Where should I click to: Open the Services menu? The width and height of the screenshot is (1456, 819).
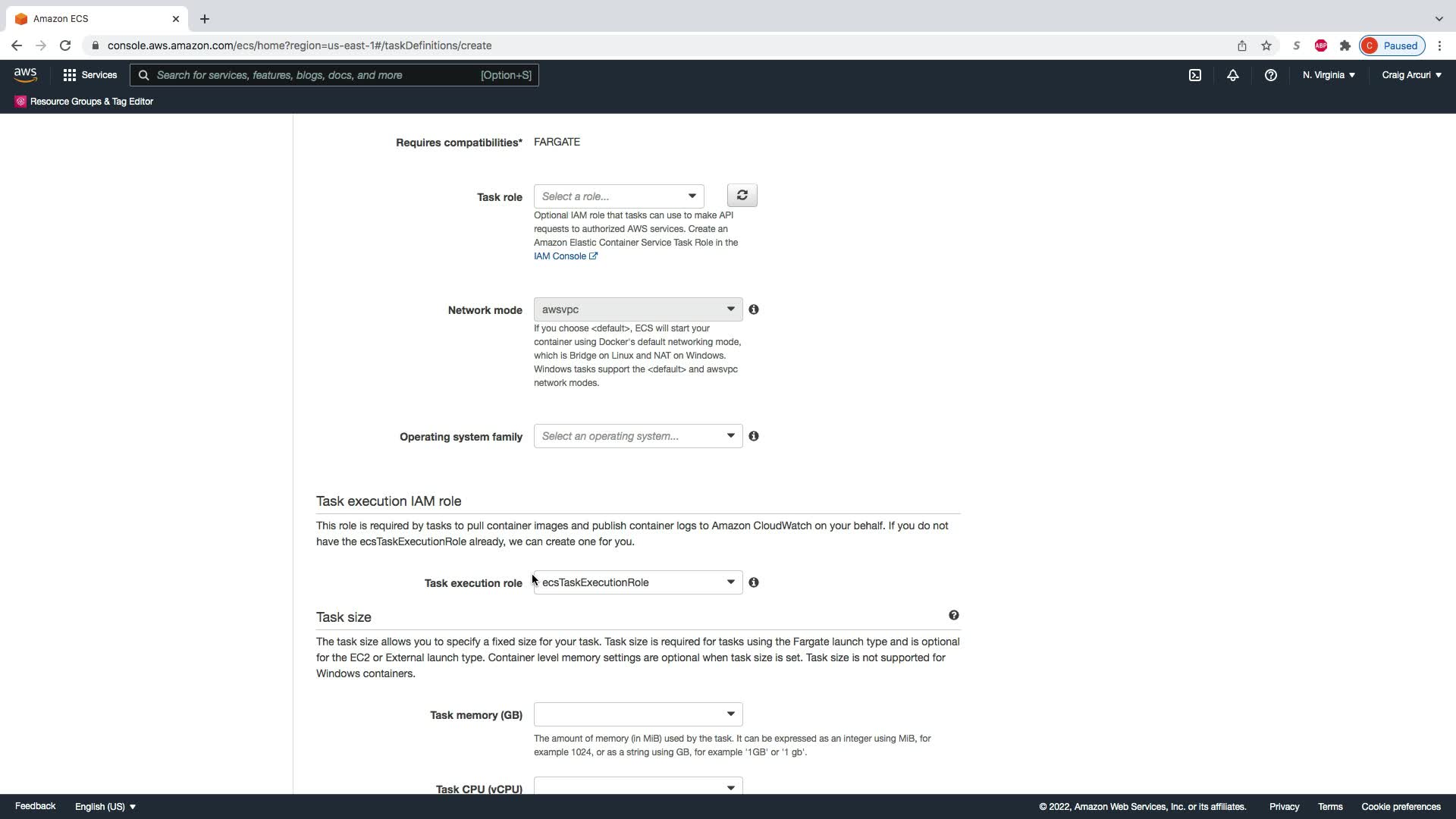tap(90, 75)
